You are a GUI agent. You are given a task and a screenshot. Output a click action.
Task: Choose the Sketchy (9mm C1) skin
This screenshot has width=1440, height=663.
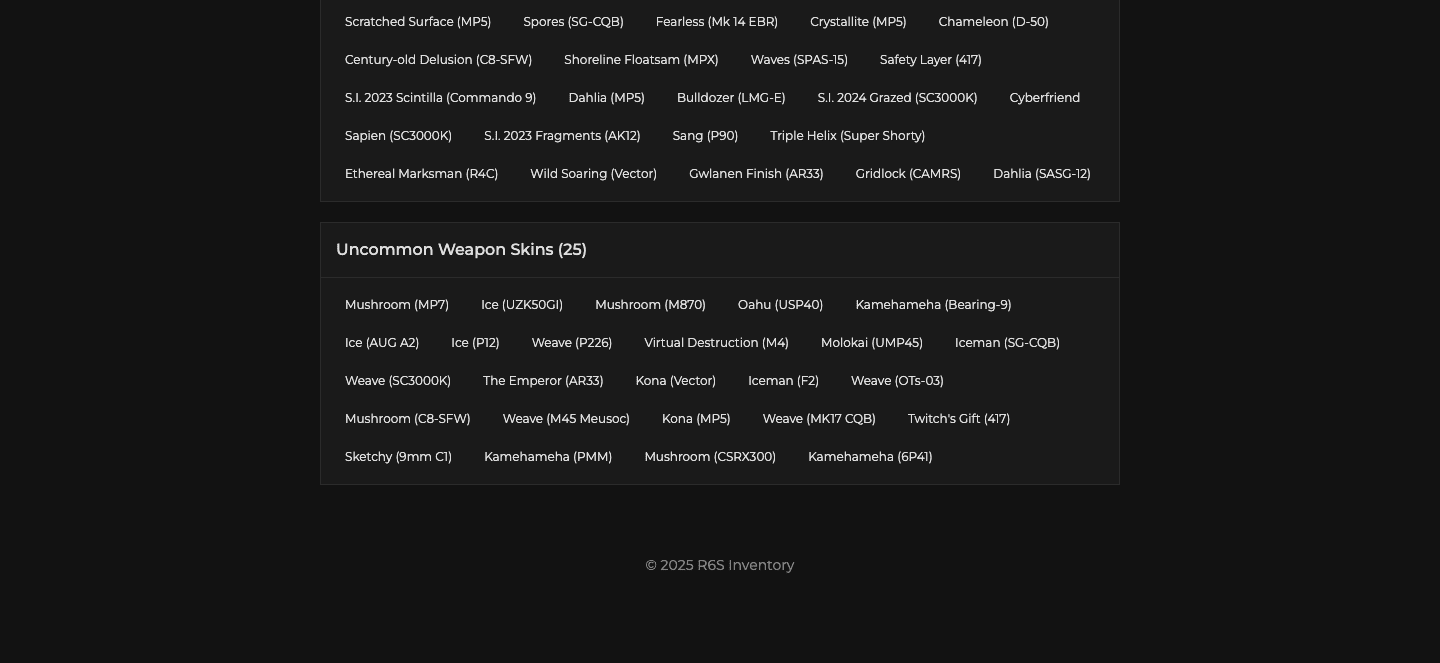(398, 457)
